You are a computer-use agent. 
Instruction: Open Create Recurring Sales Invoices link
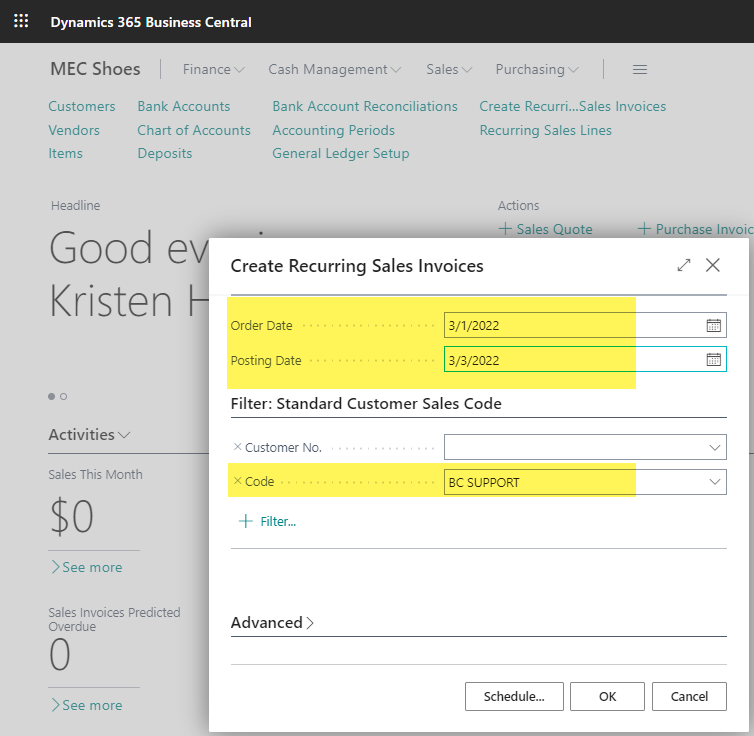(x=573, y=106)
